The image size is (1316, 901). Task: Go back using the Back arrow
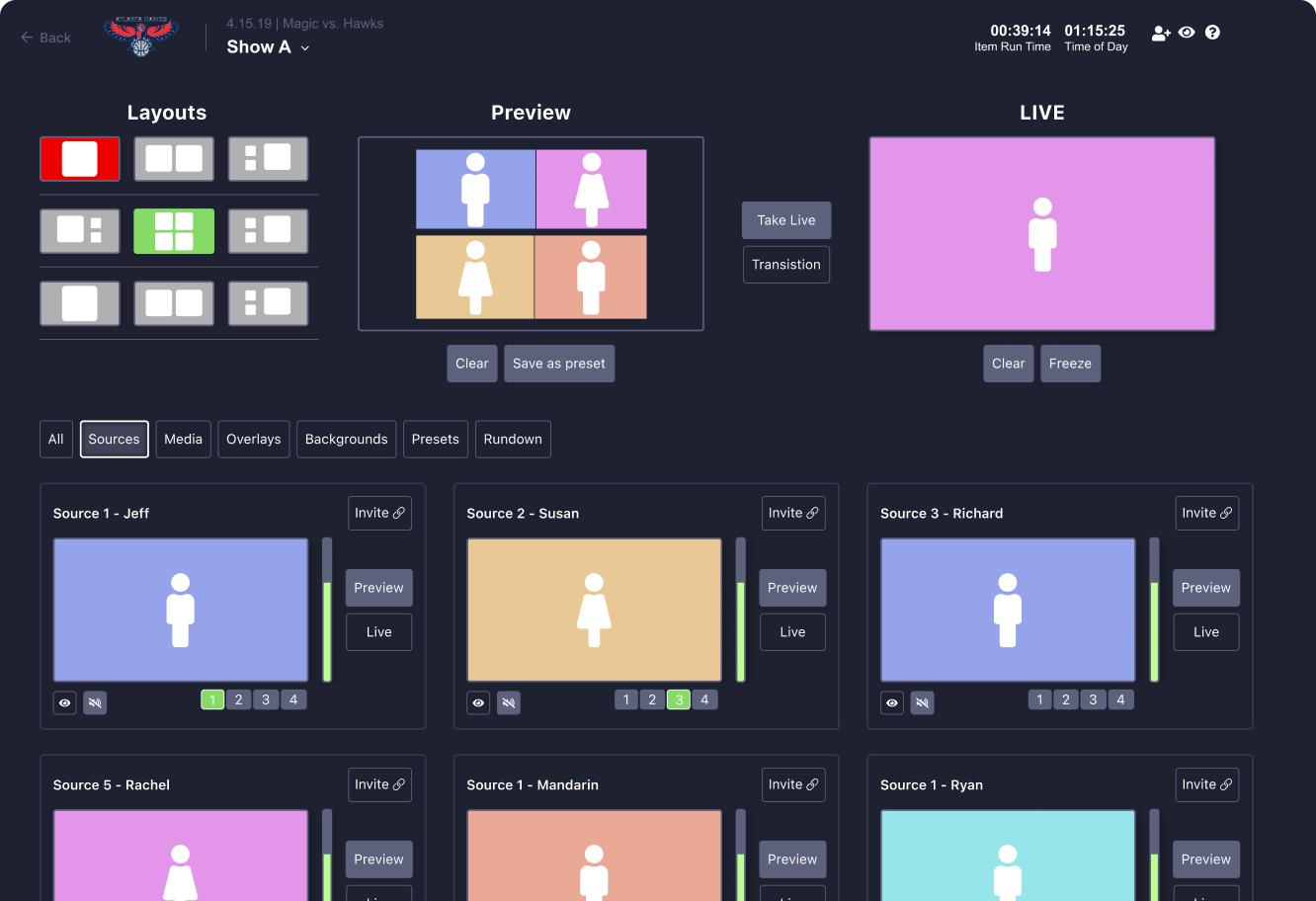click(45, 38)
